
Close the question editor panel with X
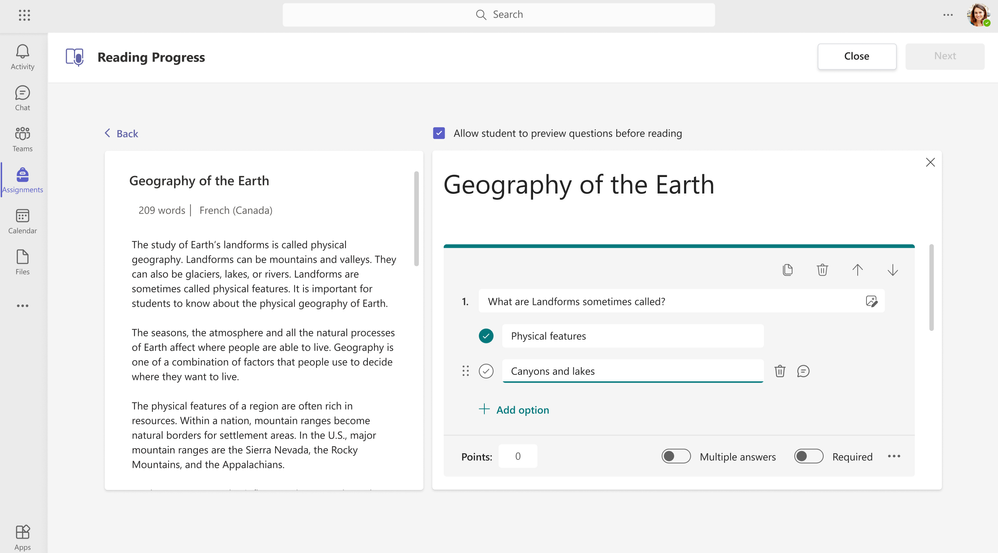point(930,162)
